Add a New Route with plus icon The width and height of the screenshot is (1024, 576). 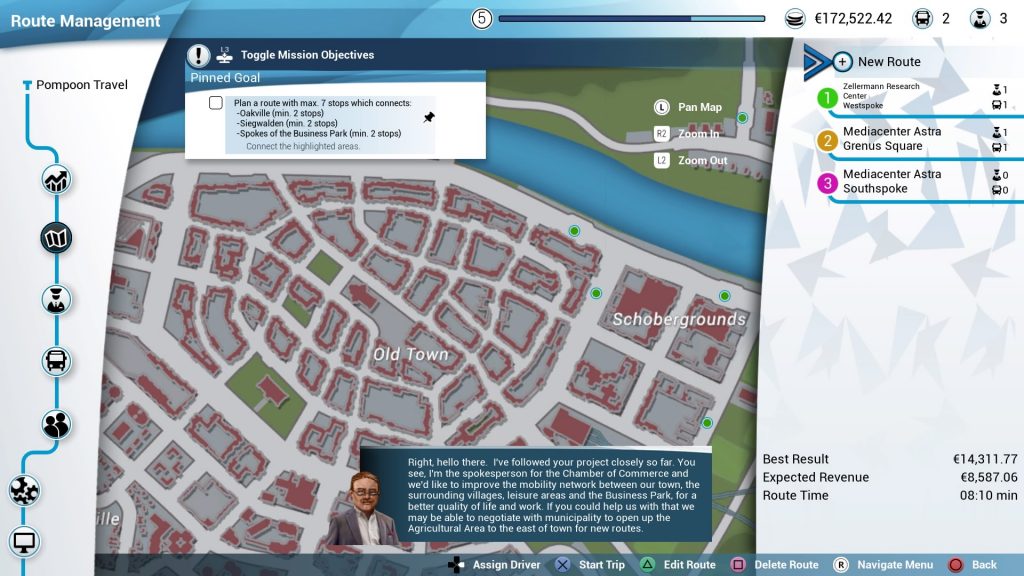(x=842, y=62)
